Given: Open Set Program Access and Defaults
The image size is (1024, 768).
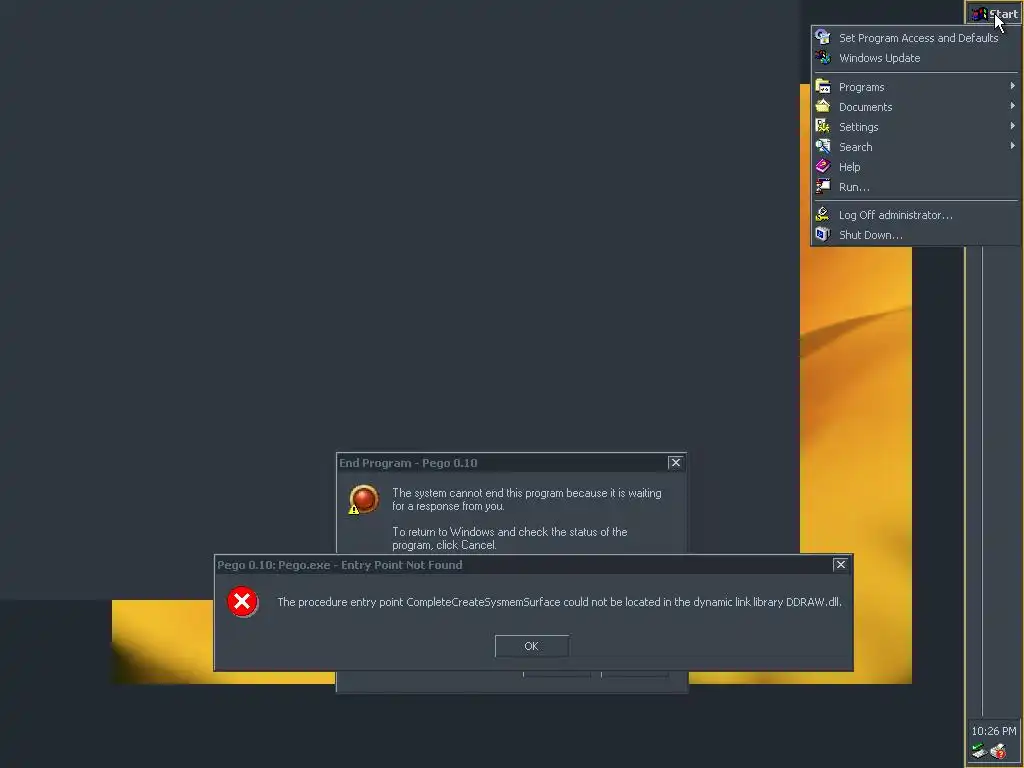Looking at the screenshot, I should [915, 38].
